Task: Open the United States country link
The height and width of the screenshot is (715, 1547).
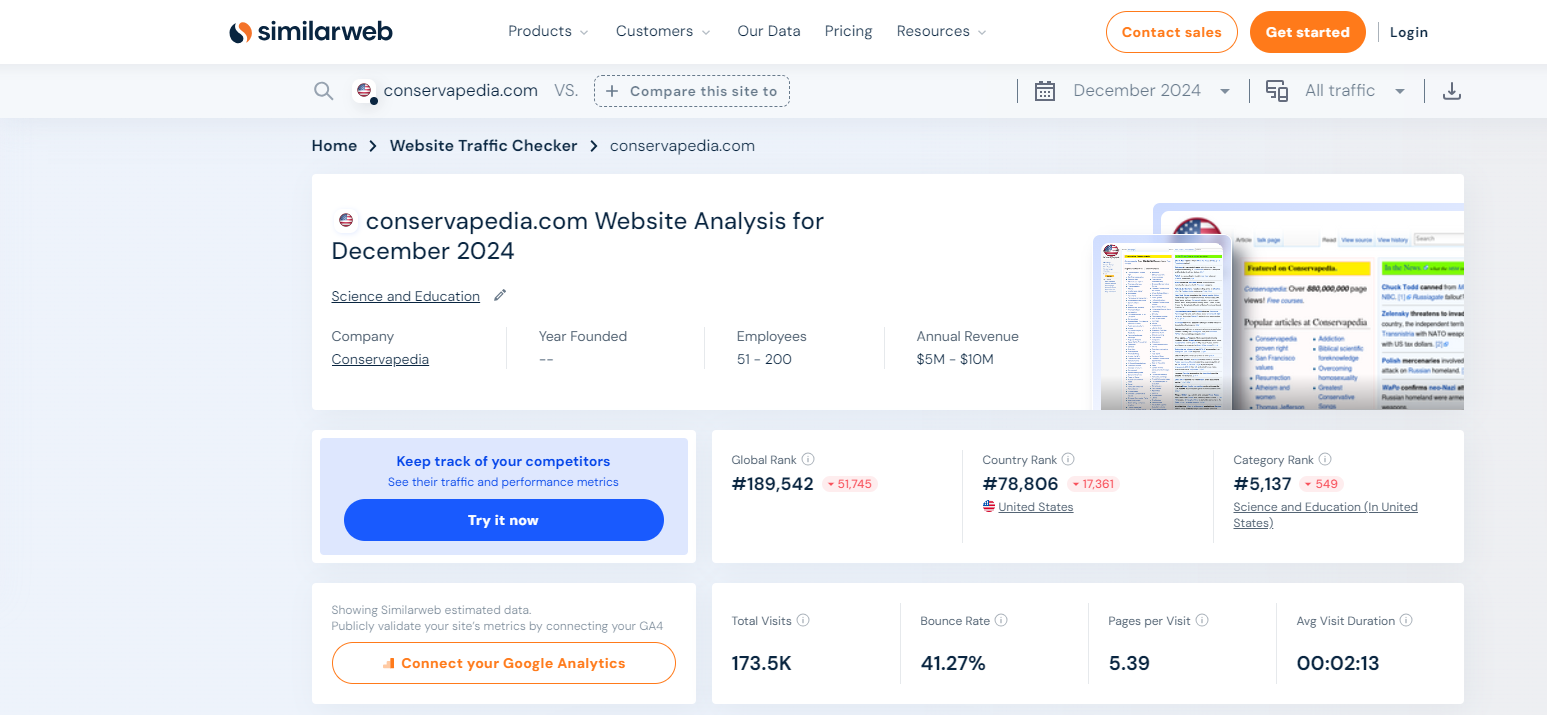Action: click(1036, 507)
